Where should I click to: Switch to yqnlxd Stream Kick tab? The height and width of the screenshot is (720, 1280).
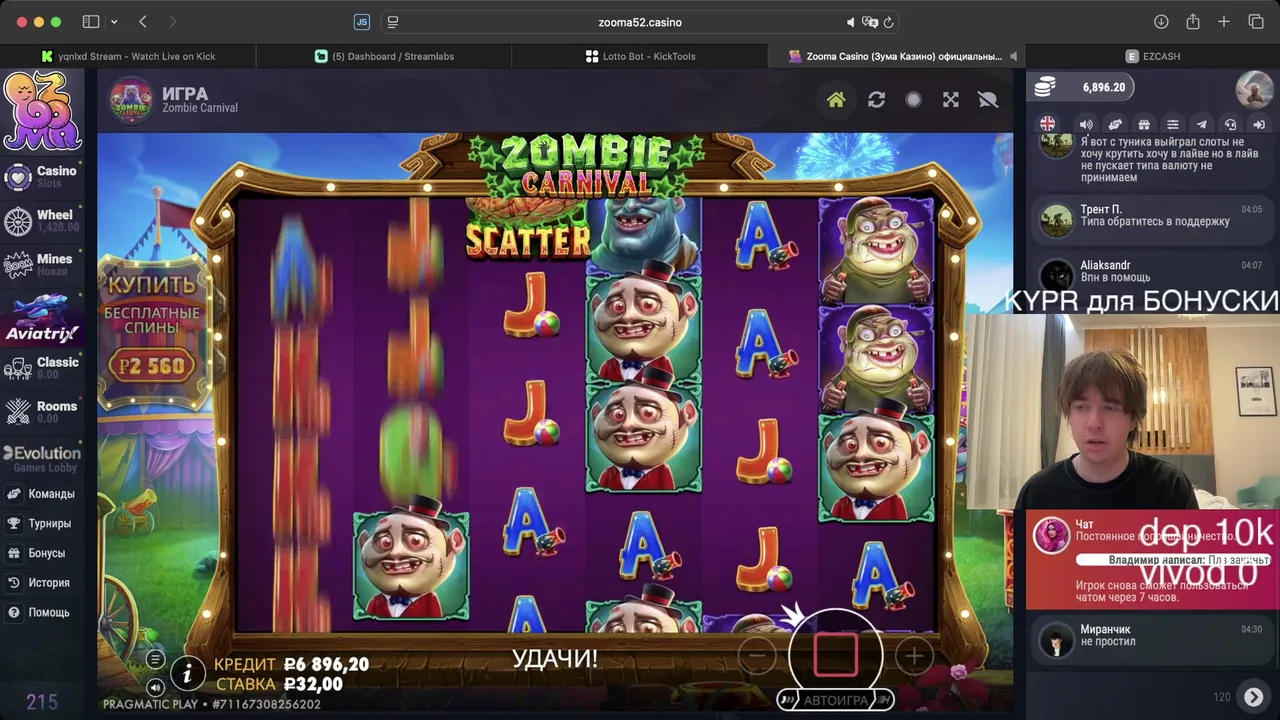point(128,56)
